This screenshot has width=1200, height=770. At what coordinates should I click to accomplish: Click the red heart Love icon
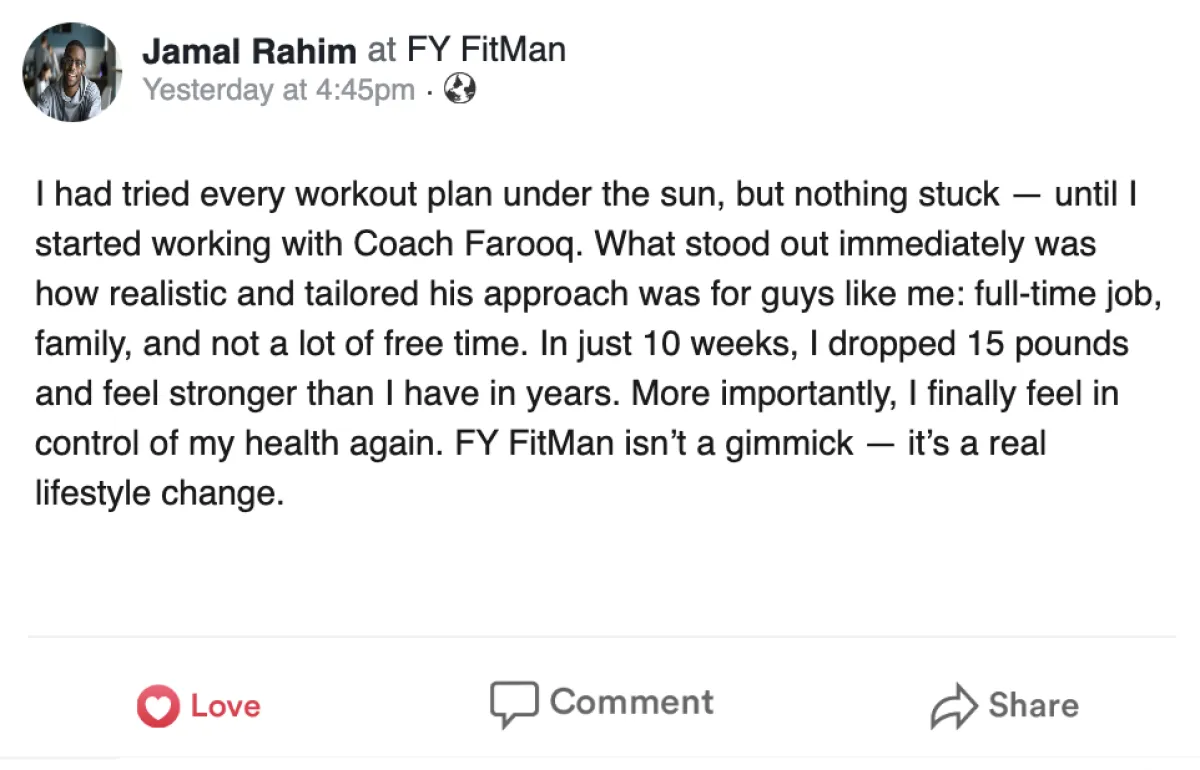pyautogui.click(x=156, y=706)
